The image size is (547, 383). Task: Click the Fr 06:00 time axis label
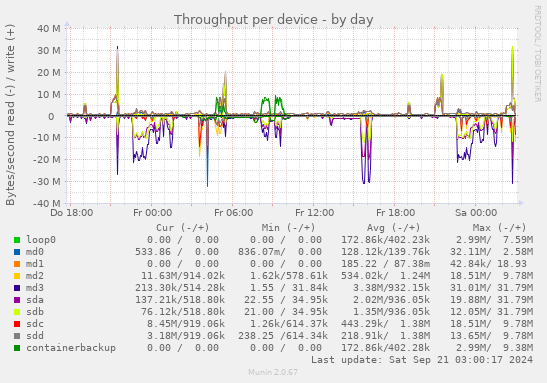point(233,213)
